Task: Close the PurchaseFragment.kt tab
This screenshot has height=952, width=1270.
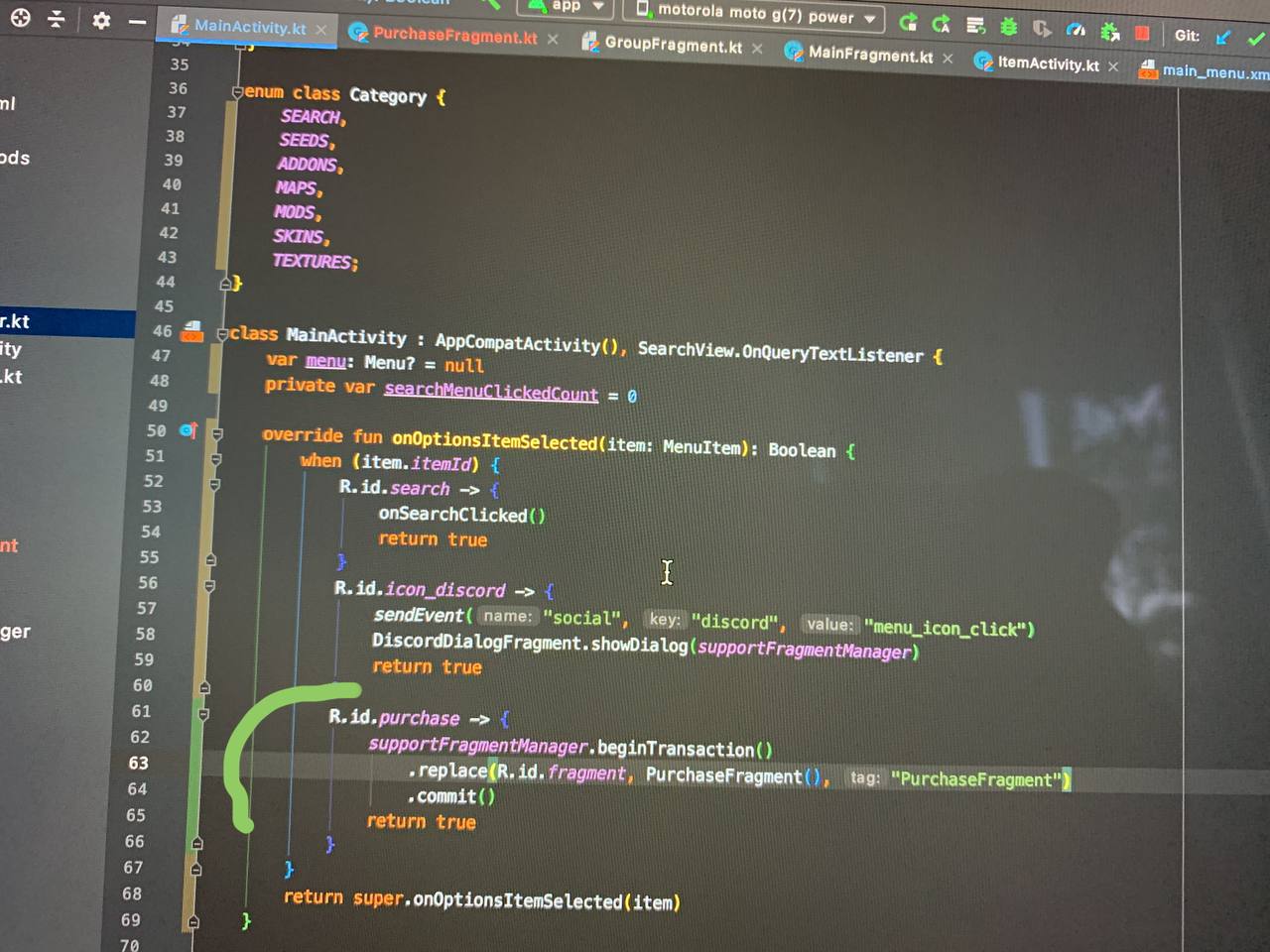Action: [x=553, y=39]
